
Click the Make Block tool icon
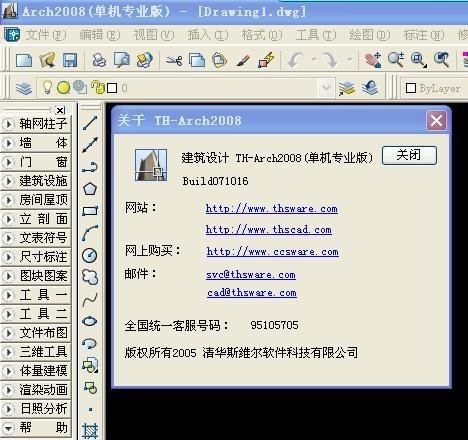90,388
